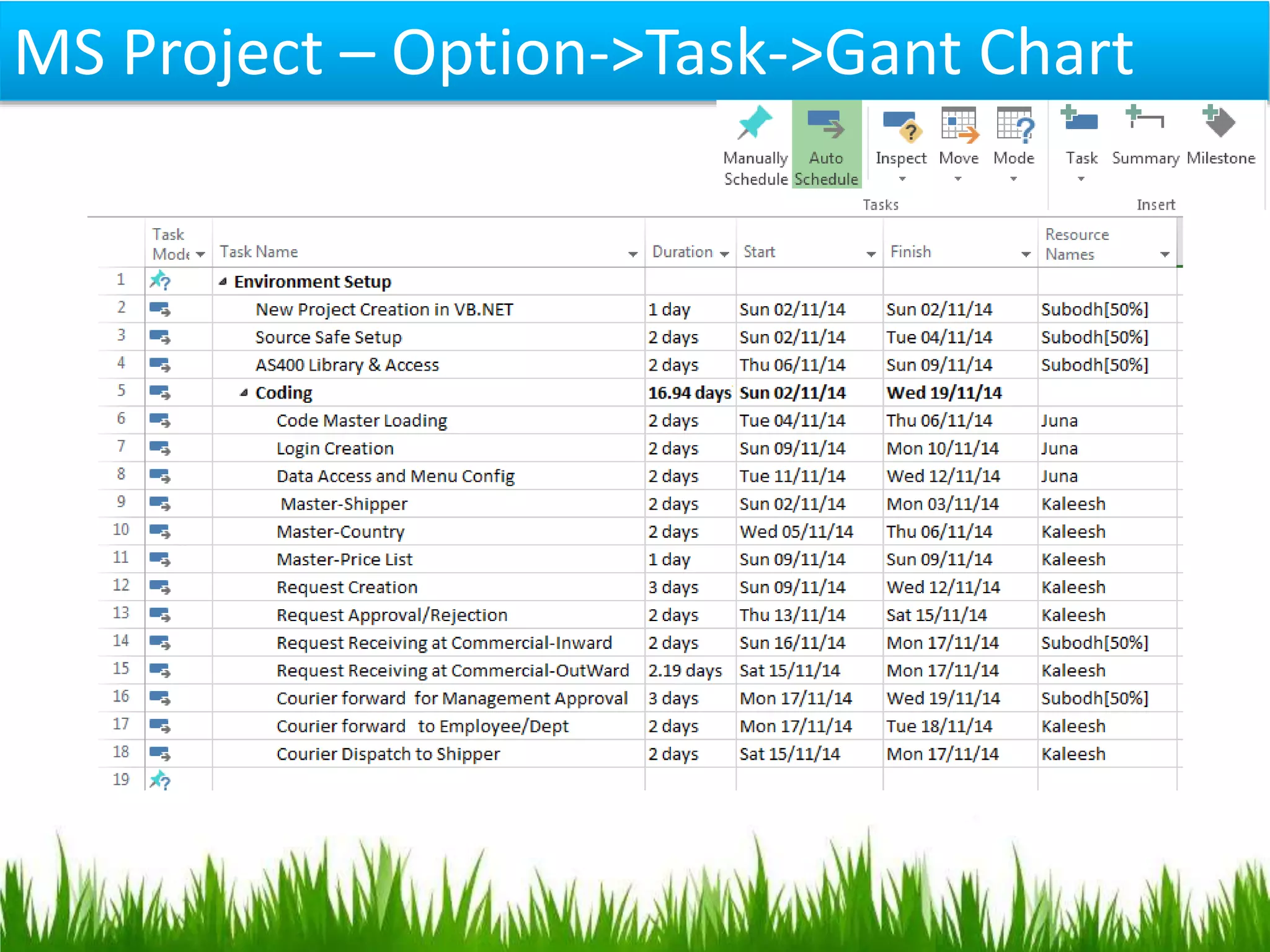
Task: Expand the Mode dropdown arrow
Action: pos(1013,179)
